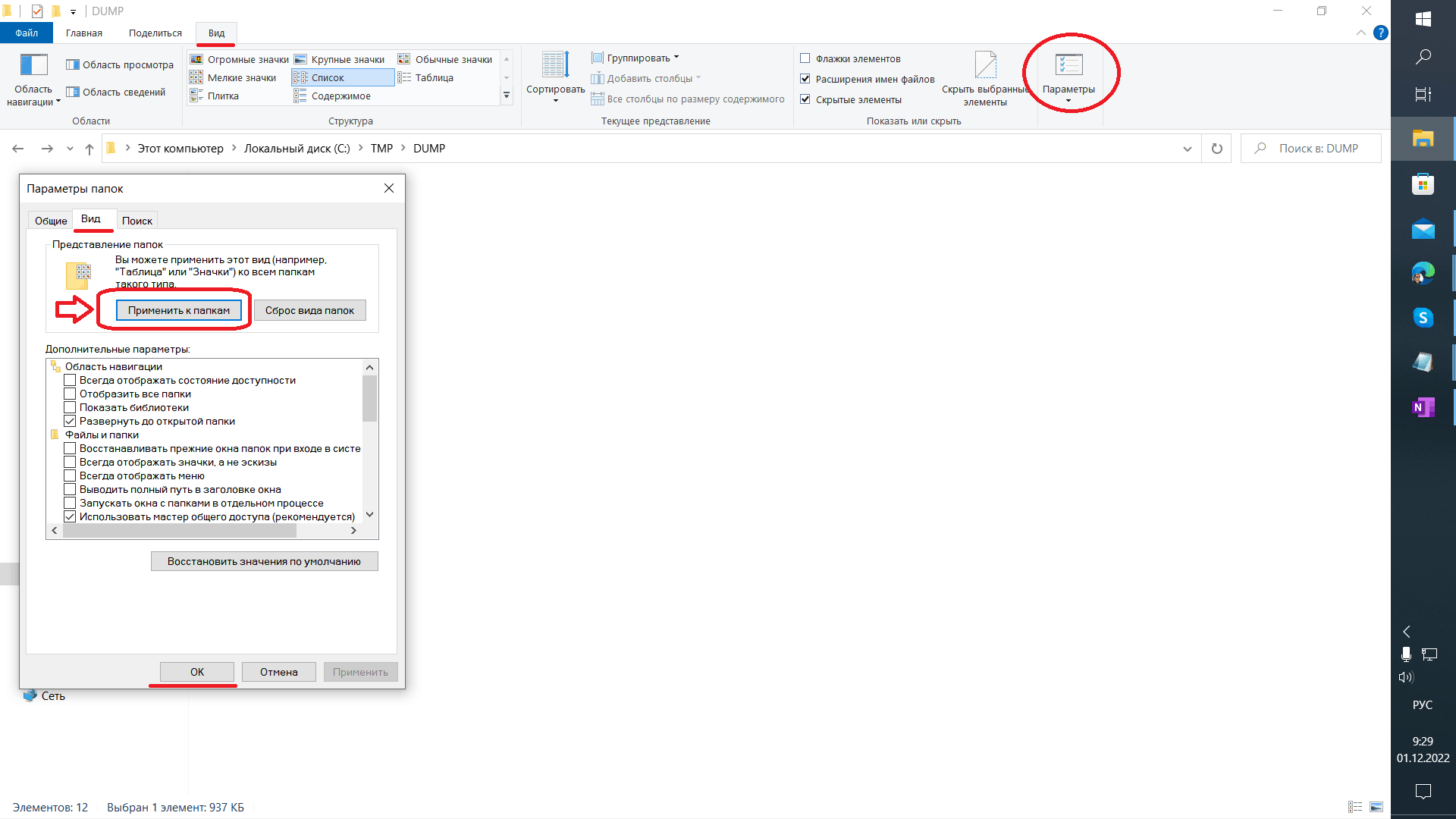This screenshot has width=1456, height=819.
Task: Select the Огромные значки layout
Action: click(x=240, y=59)
